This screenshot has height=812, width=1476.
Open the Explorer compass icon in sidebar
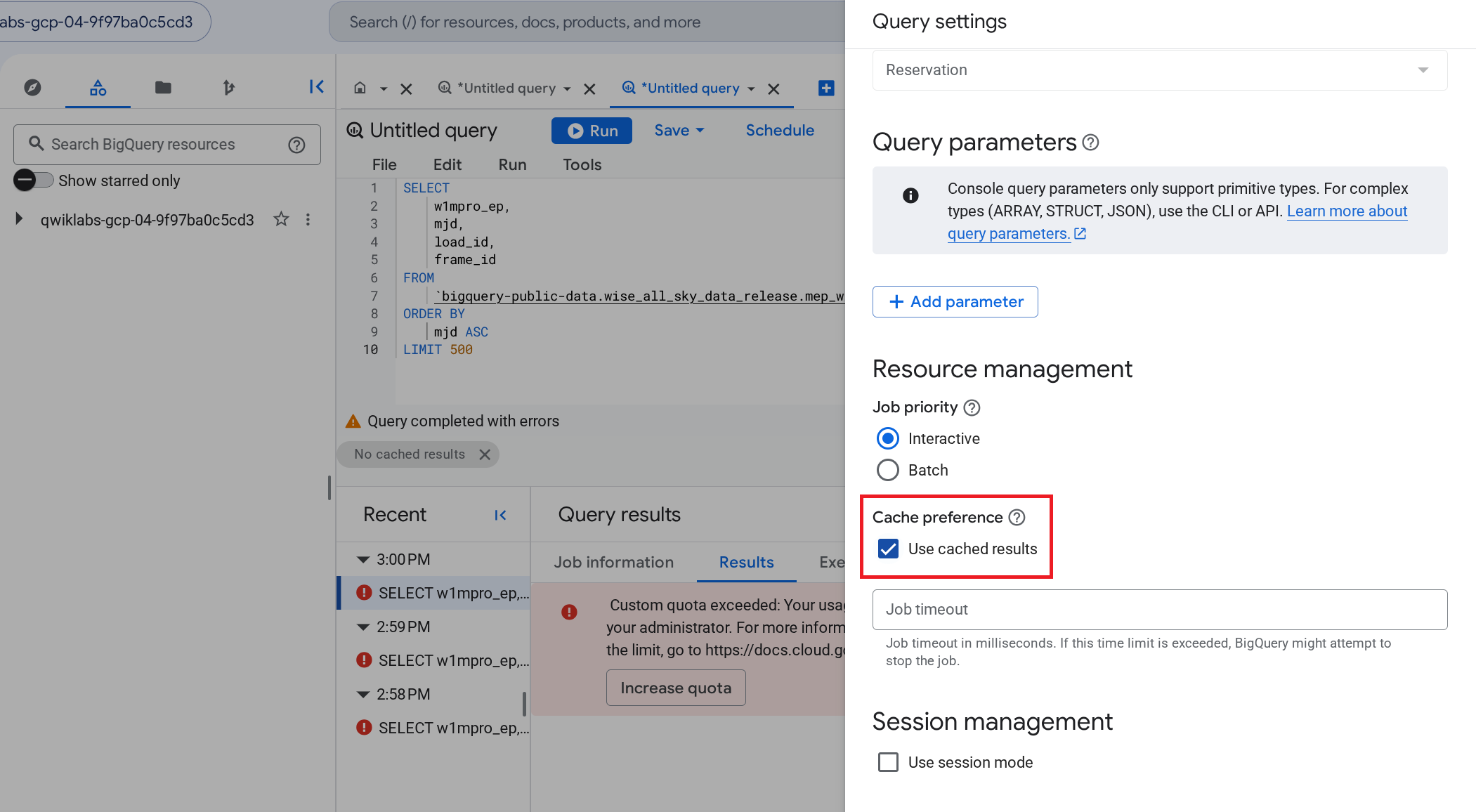click(32, 88)
